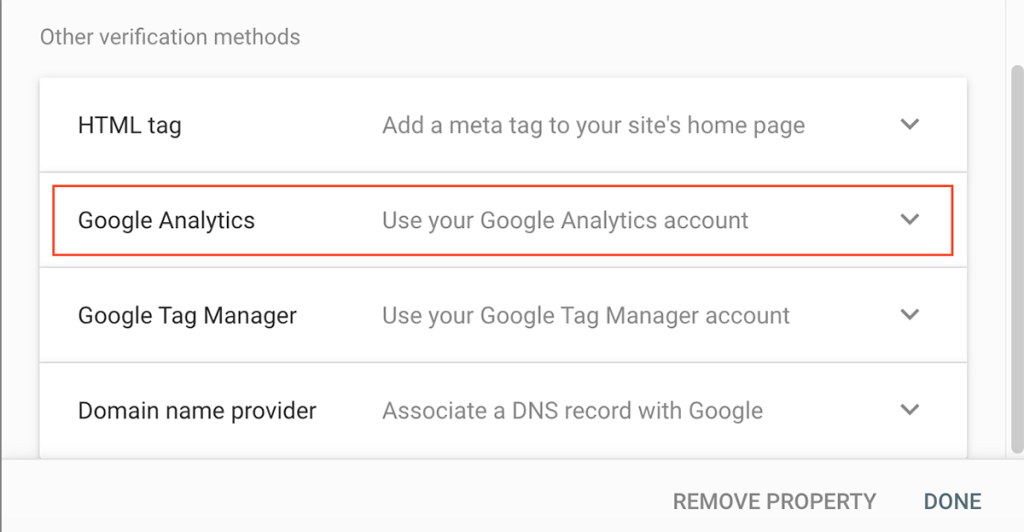Click blank space right of HTML tag label
The width and height of the screenshot is (1024, 532).
point(280,126)
